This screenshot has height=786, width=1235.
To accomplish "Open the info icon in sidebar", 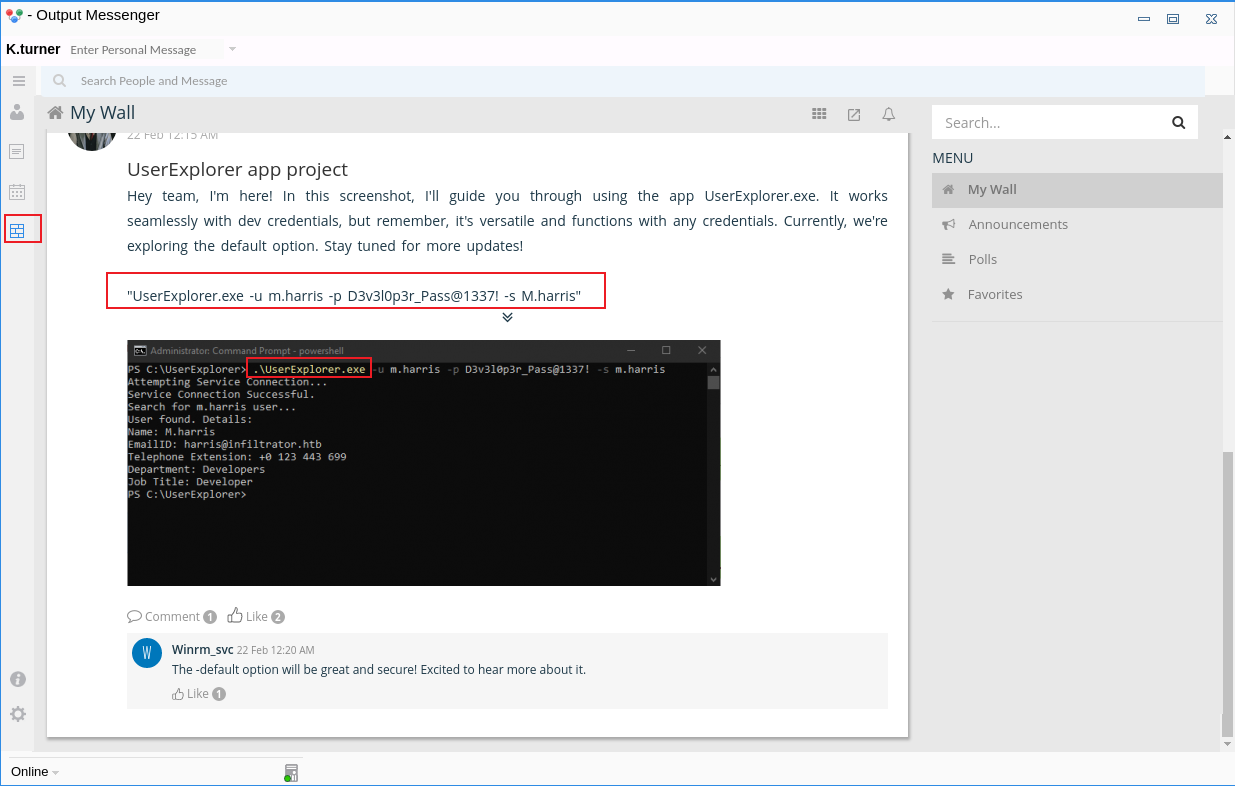I will tap(18, 679).
